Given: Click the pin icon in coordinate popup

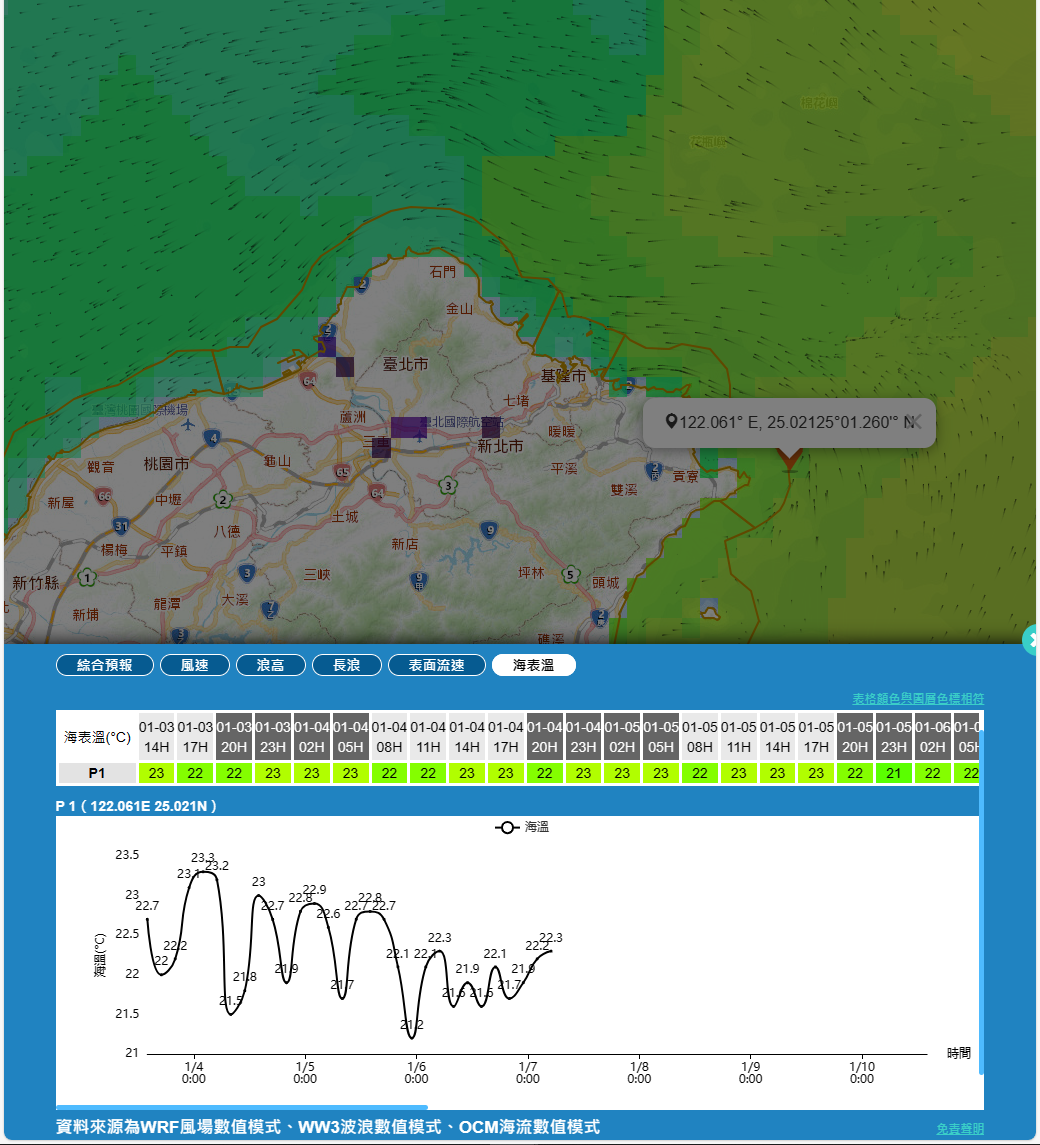Looking at the screenshot, I should [x=671, y=422].
